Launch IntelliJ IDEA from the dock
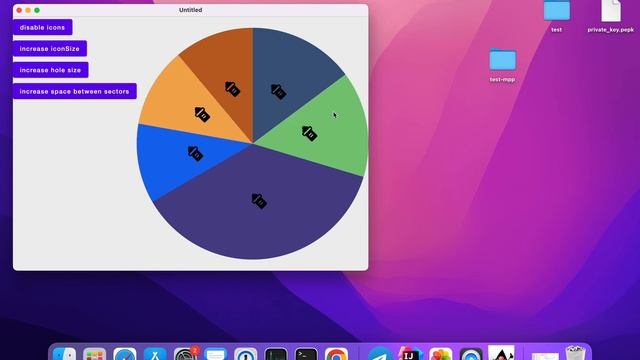Image resolution: width=640 pixels, height=360 pixels. pos(410,354)
